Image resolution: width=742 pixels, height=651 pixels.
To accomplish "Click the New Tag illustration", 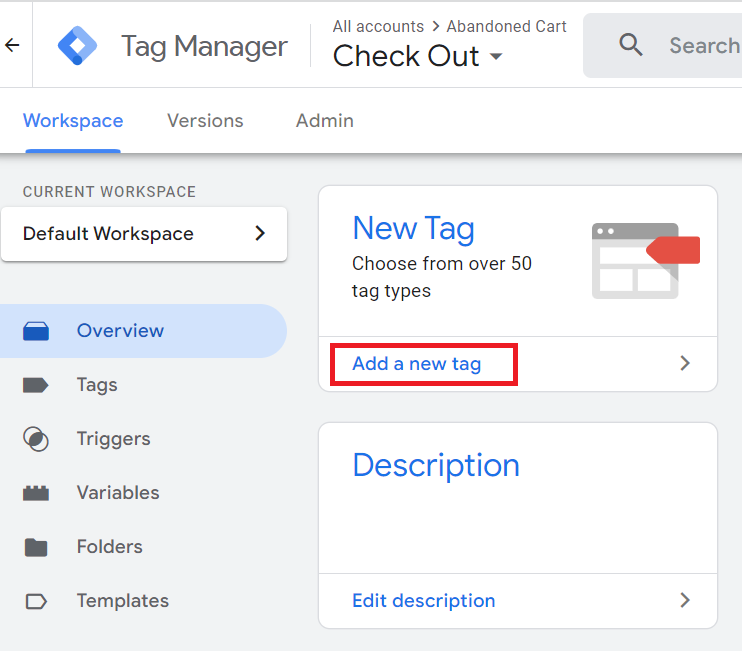I will point(645,261).
